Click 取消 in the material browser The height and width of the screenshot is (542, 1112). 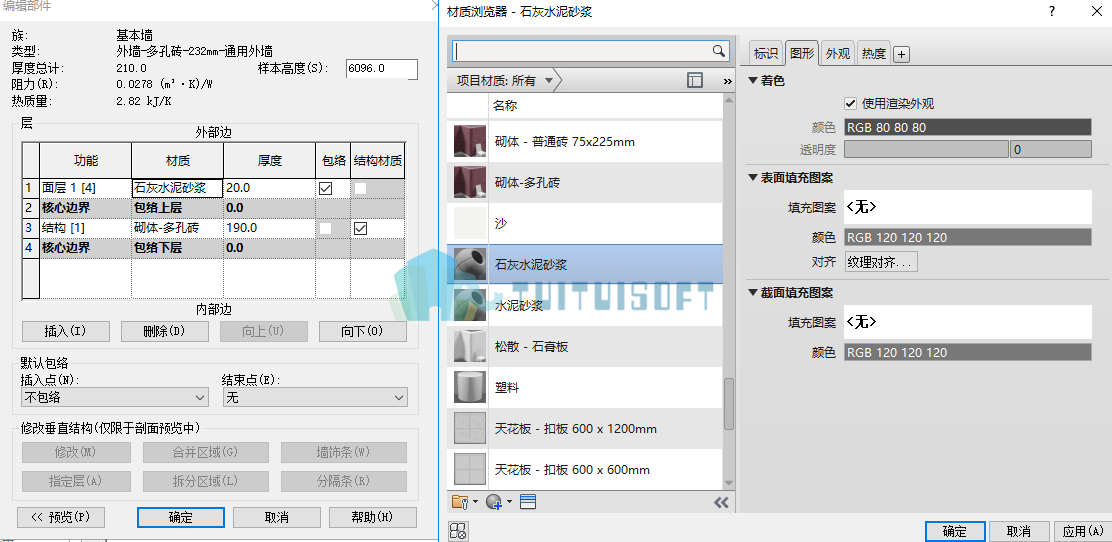pos(1018,531)
